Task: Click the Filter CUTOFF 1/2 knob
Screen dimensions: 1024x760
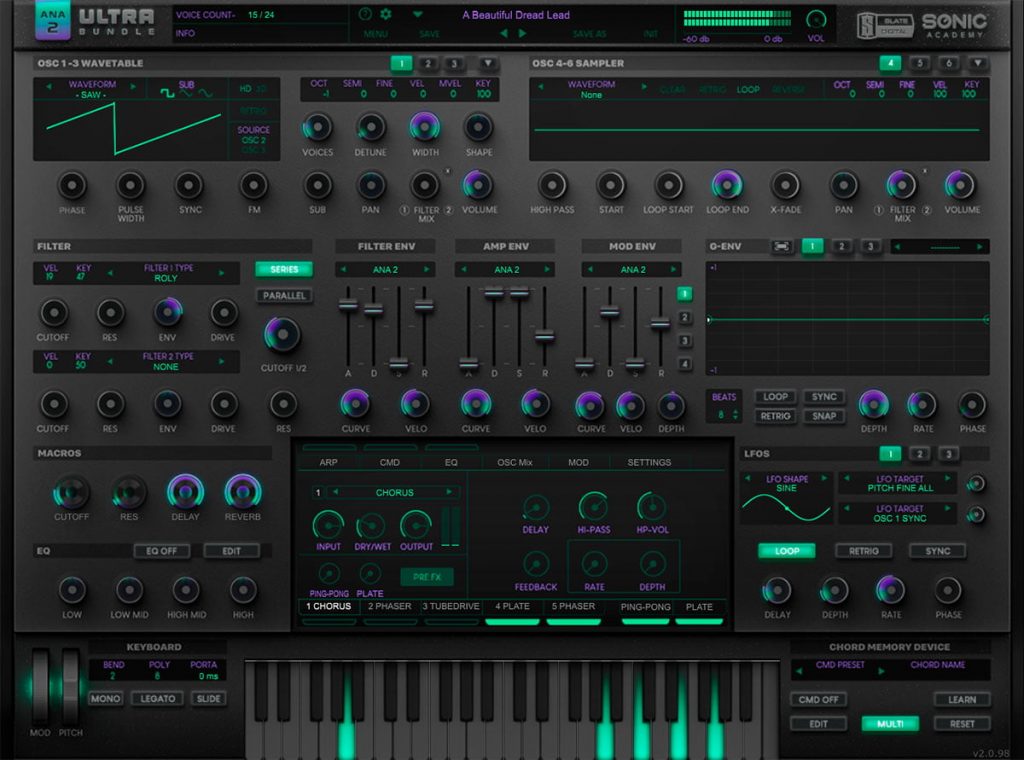Action: point(282,335)
